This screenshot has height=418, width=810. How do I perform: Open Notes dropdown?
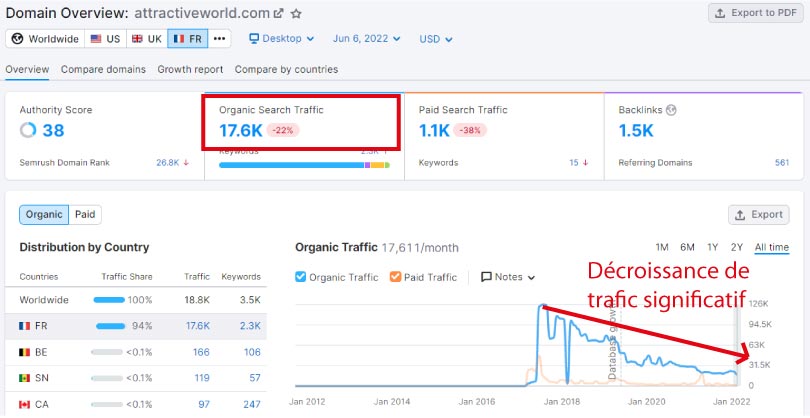point(508,277)
